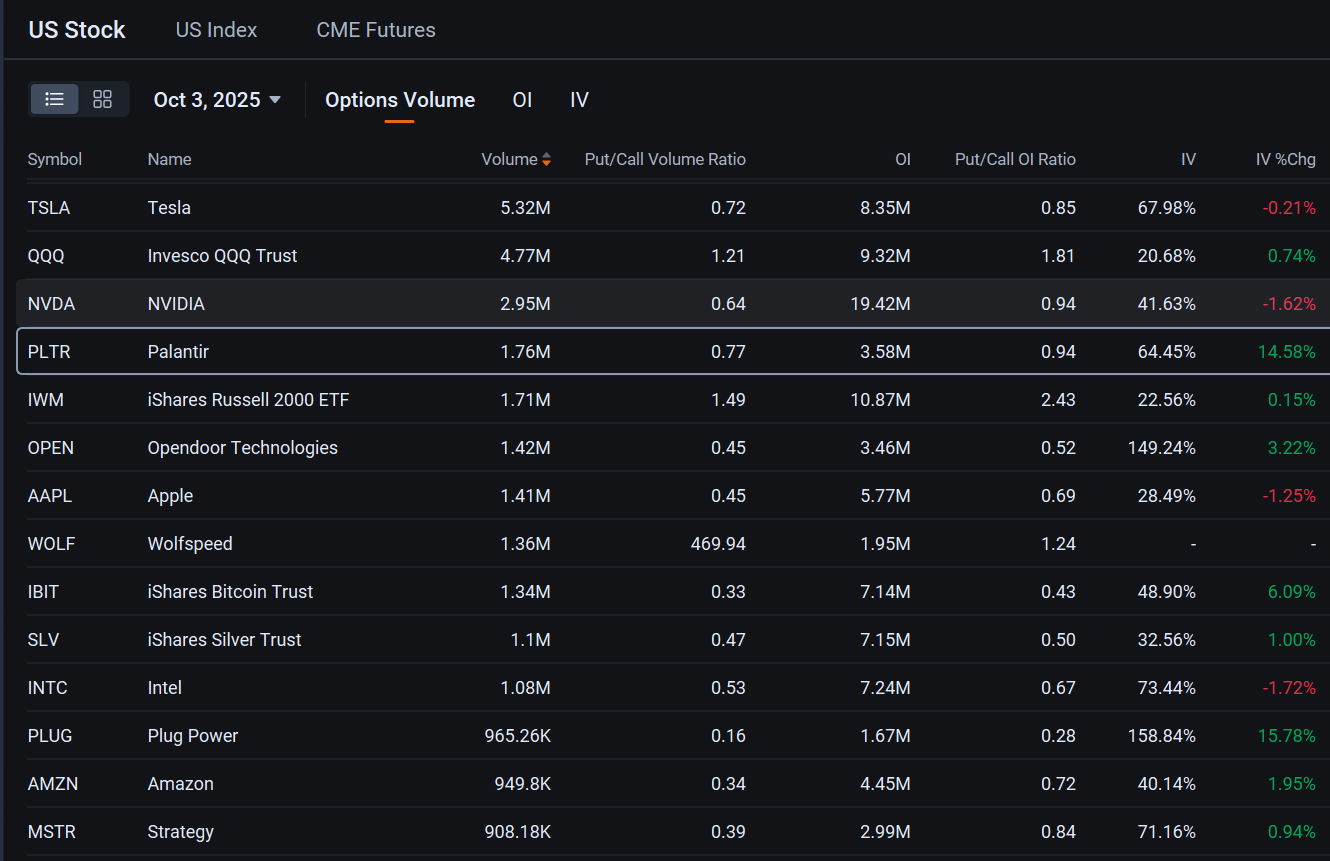
Task: Open the CME Futures tab
Action: point(376,30)
